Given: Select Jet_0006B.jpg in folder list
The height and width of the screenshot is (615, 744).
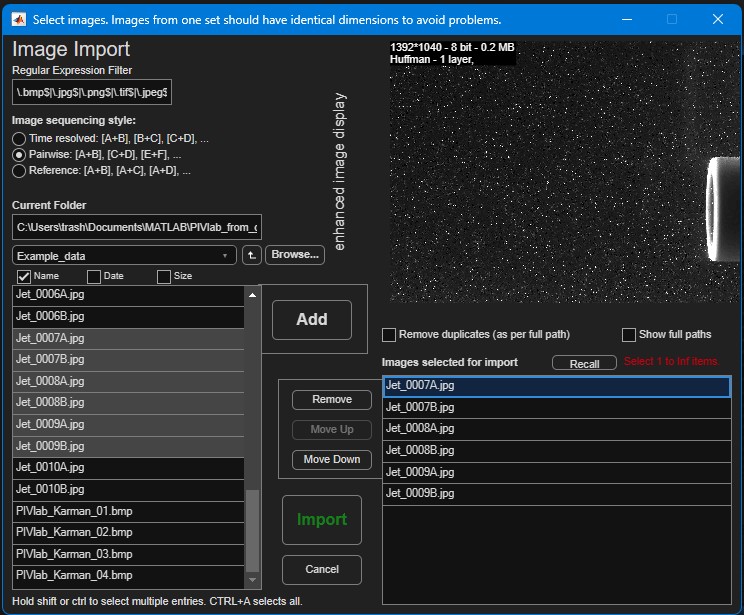Looking at the screenshot, I should point(129,317).
